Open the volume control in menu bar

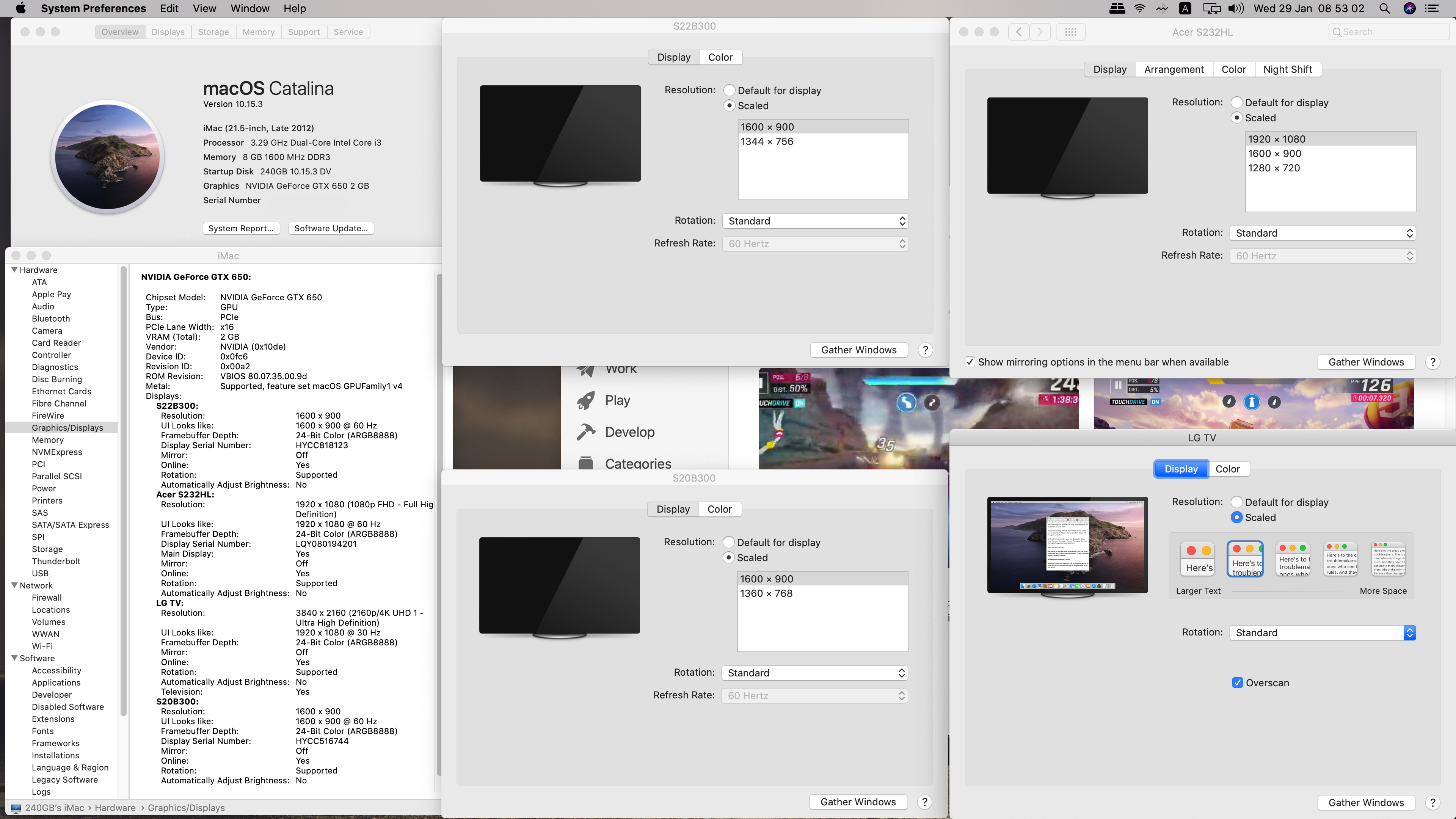pyautogui.click(x=1236, y=8)
